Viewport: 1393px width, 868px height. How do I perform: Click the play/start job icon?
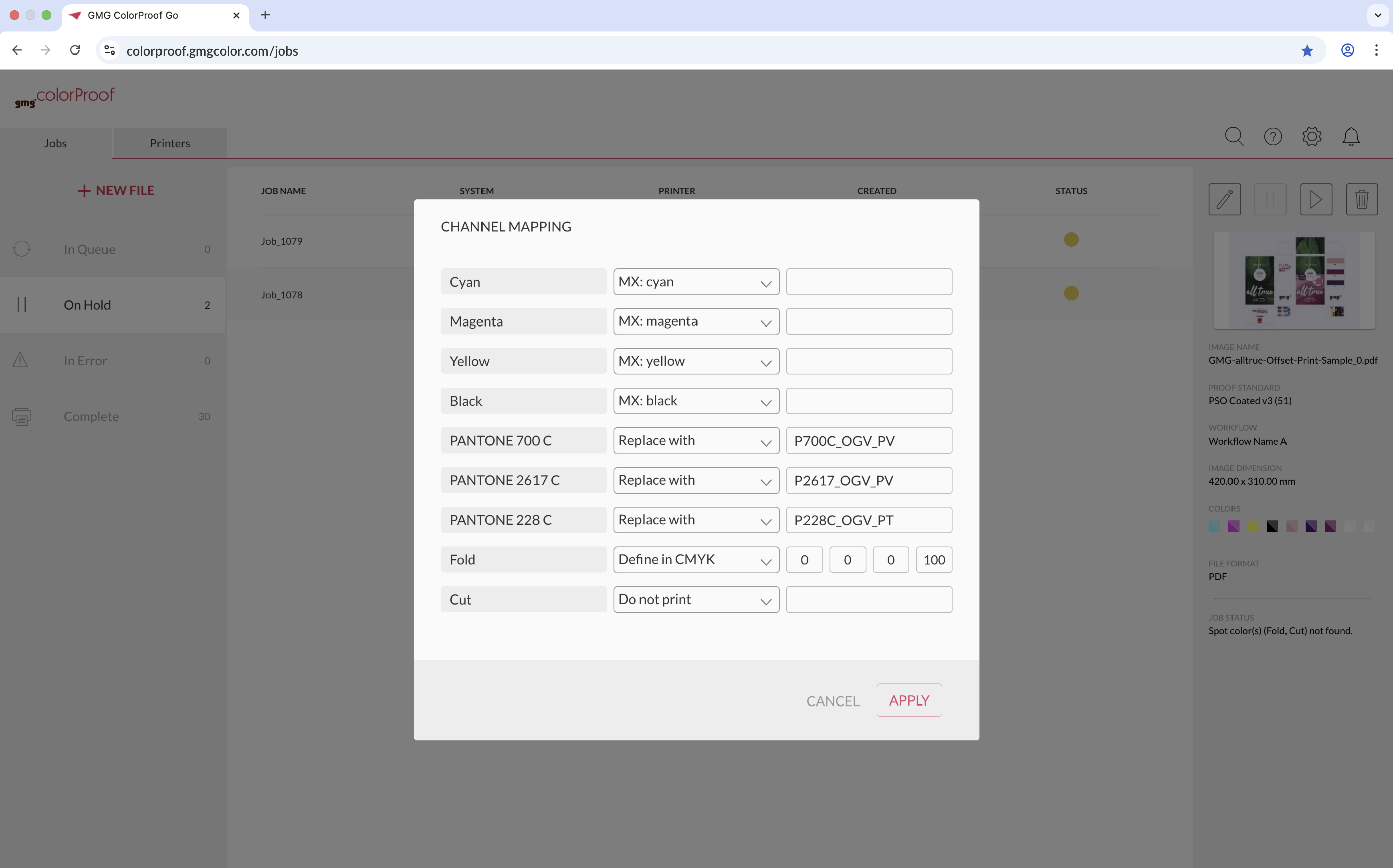tap(1315, 199)
